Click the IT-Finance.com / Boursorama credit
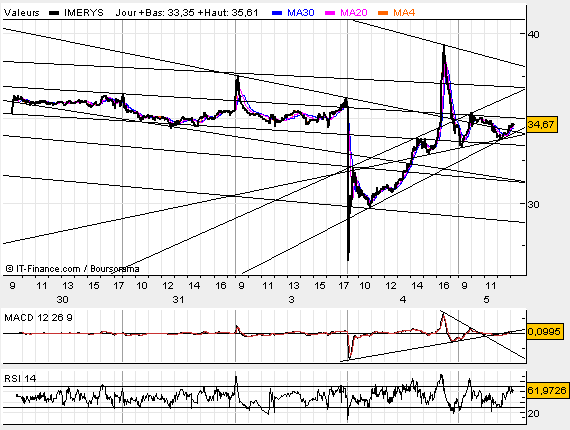Screen dimensions: 570x430 72,269
